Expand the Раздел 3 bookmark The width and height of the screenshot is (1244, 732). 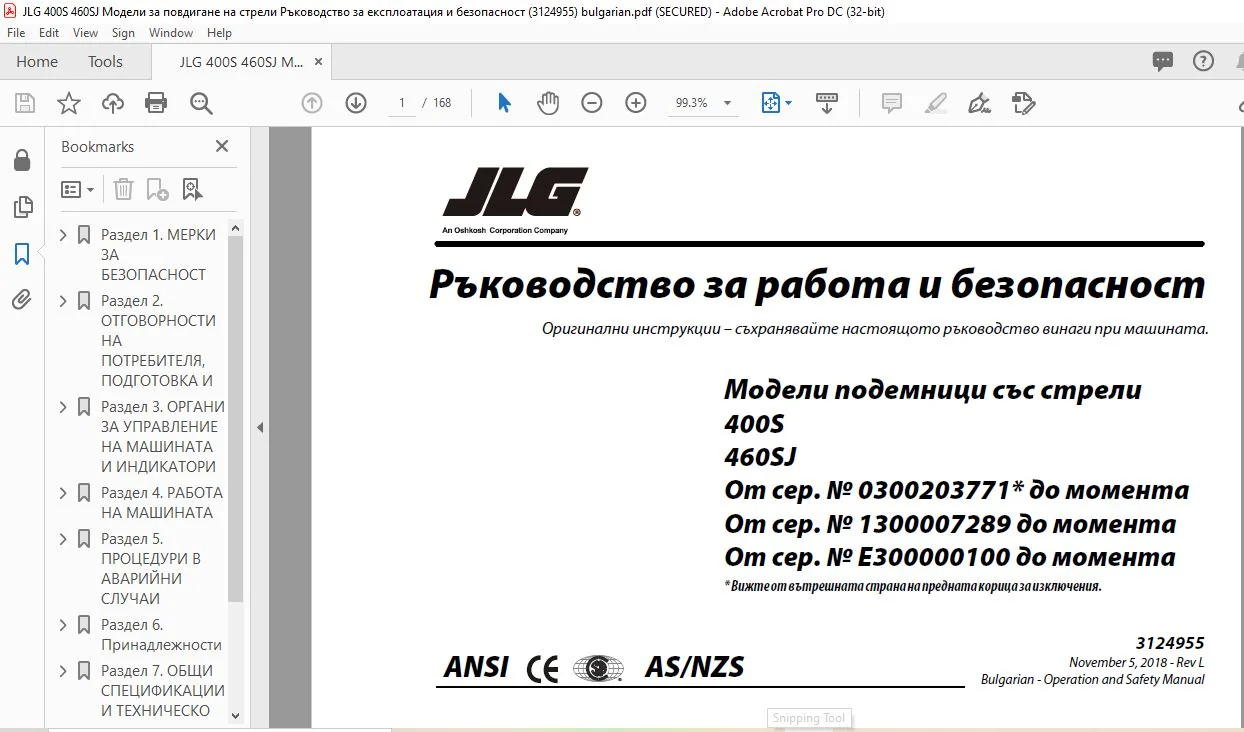(x=64, y=407)
